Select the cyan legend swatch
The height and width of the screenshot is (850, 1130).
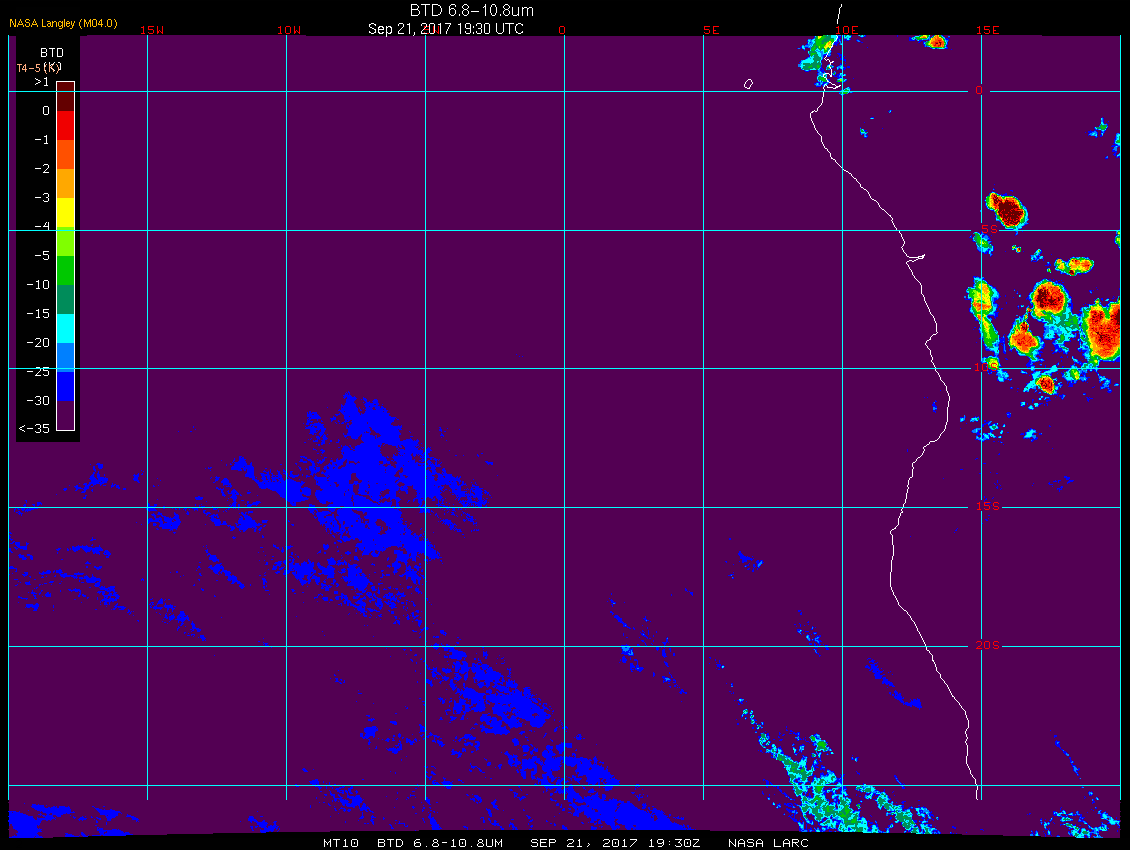(x=66, y=328)
